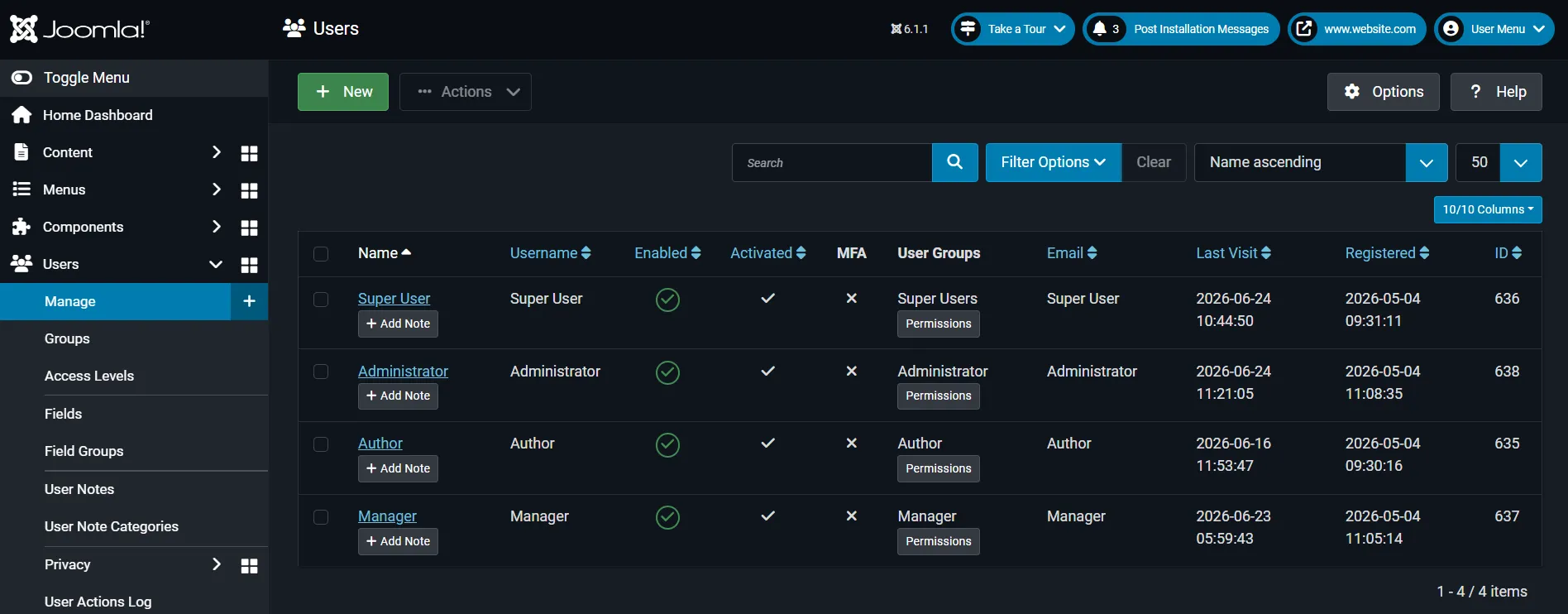Expand the Menus sidebar chevron
Viewport: 1568px width, 614px height.
click(216, 189)
